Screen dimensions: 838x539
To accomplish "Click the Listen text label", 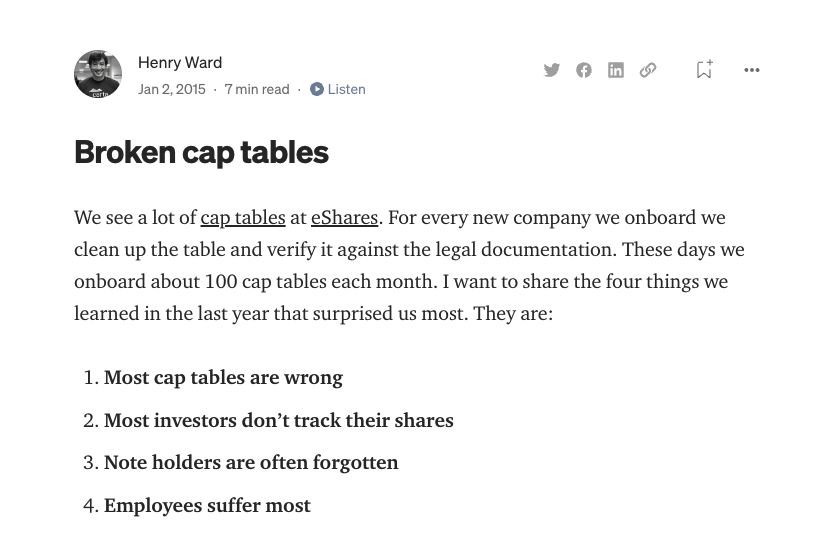I will click(347, 89).
